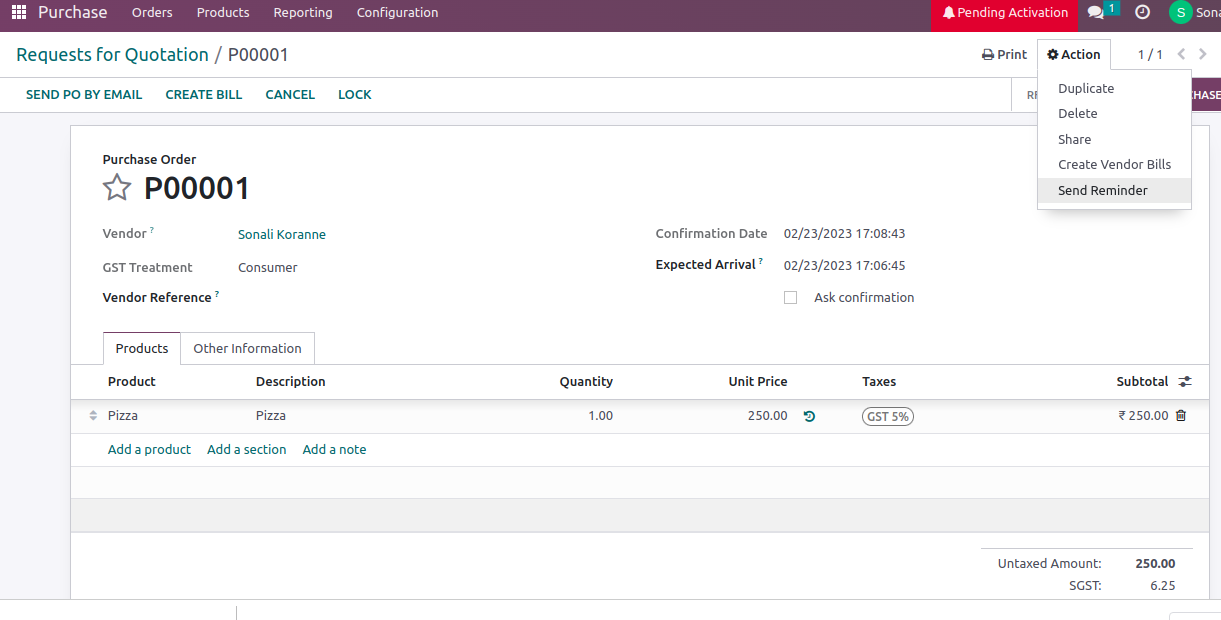Screen dimensions: 1221x620
Task: Open the clock activities icon
Action: click(1142, 13)
